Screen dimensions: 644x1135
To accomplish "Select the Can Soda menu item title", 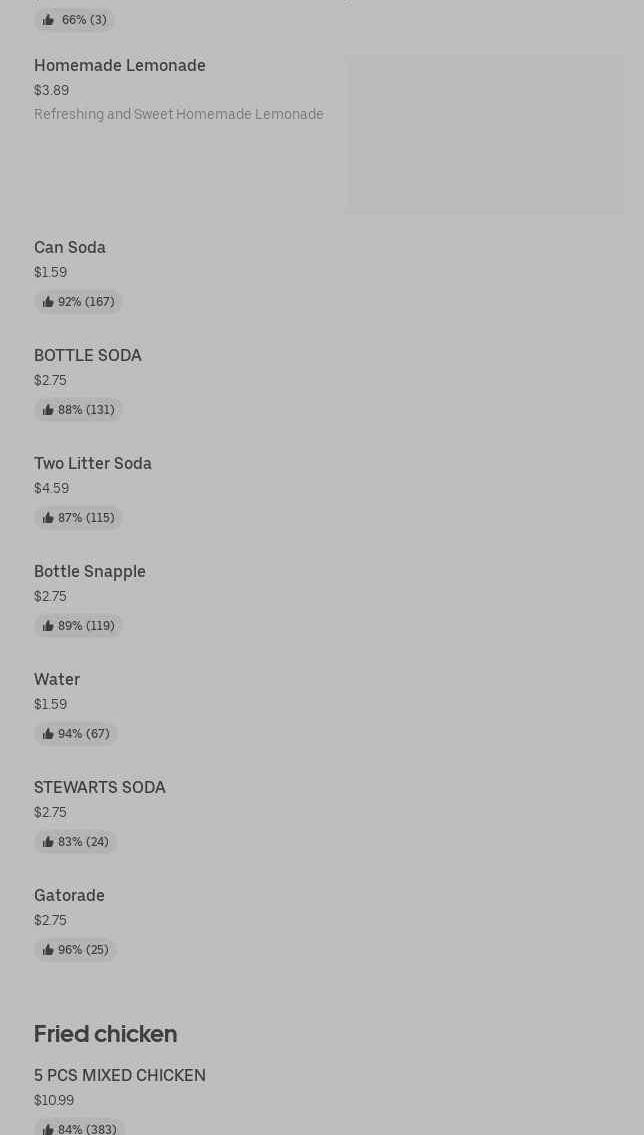I will [70, 248].
